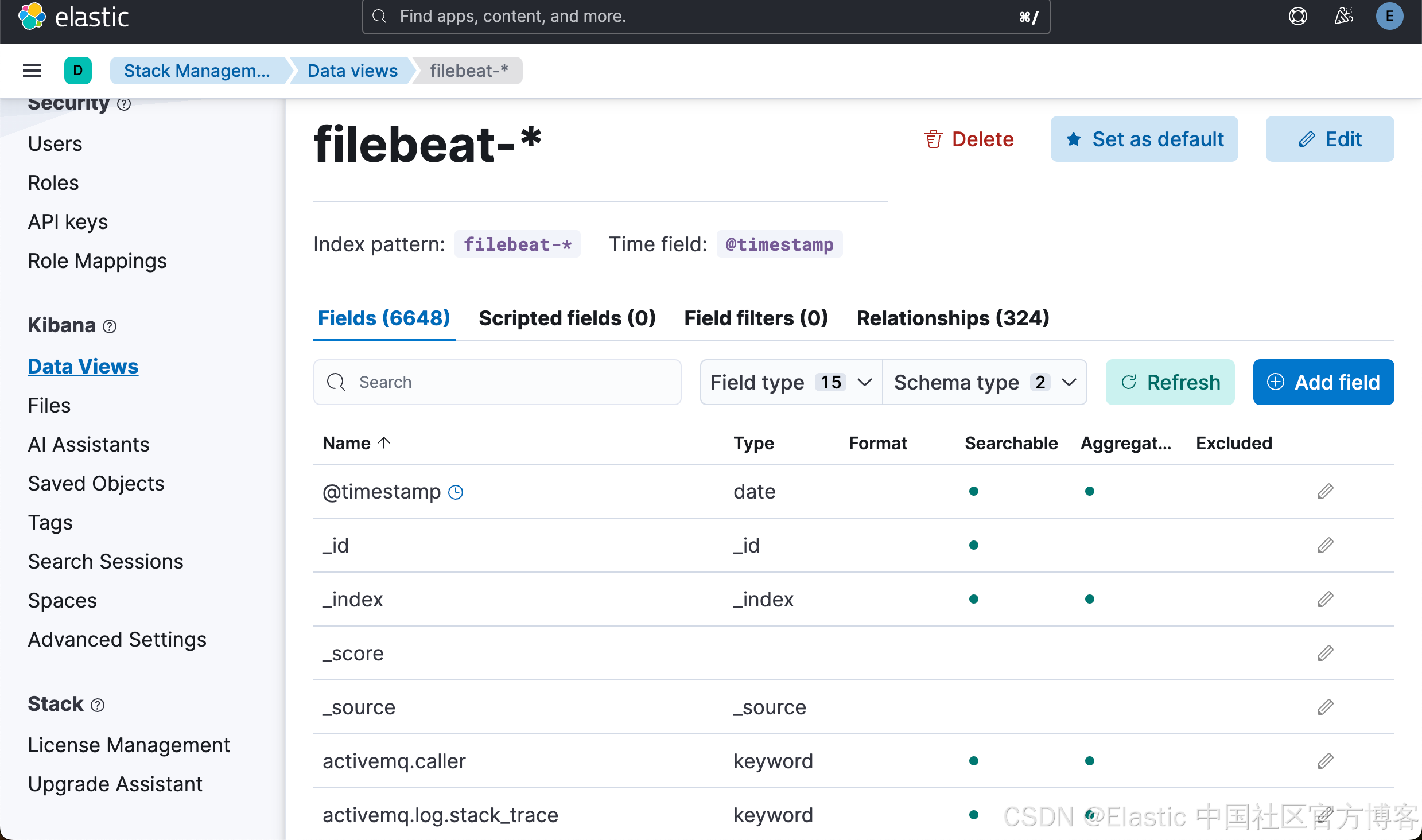Switch to the Scripted fields (0) tab
The width and height of the screenshot is (1422, 840).
(x=567, y=318)
